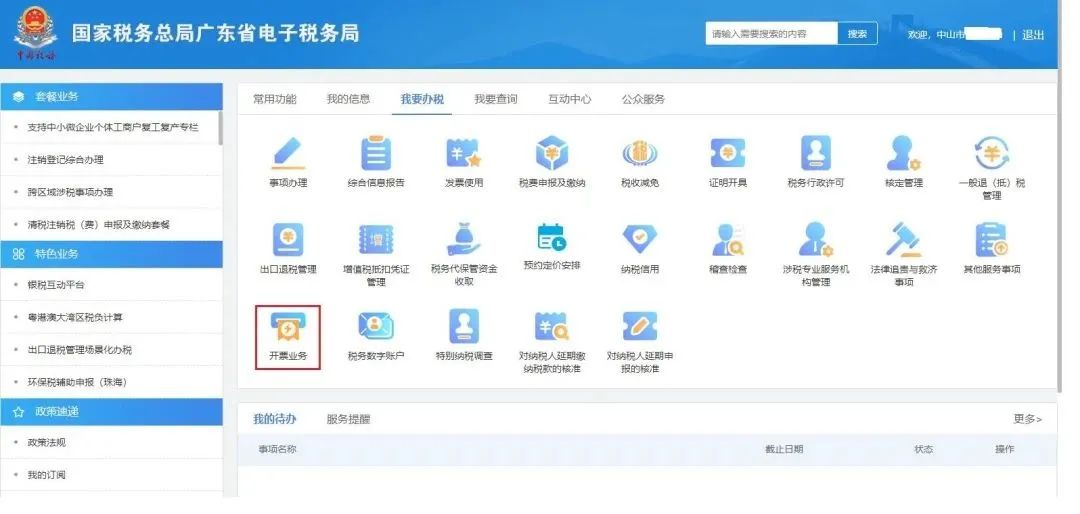
Task: Open 政策法规 sidebar link
Action: point(47,442)
